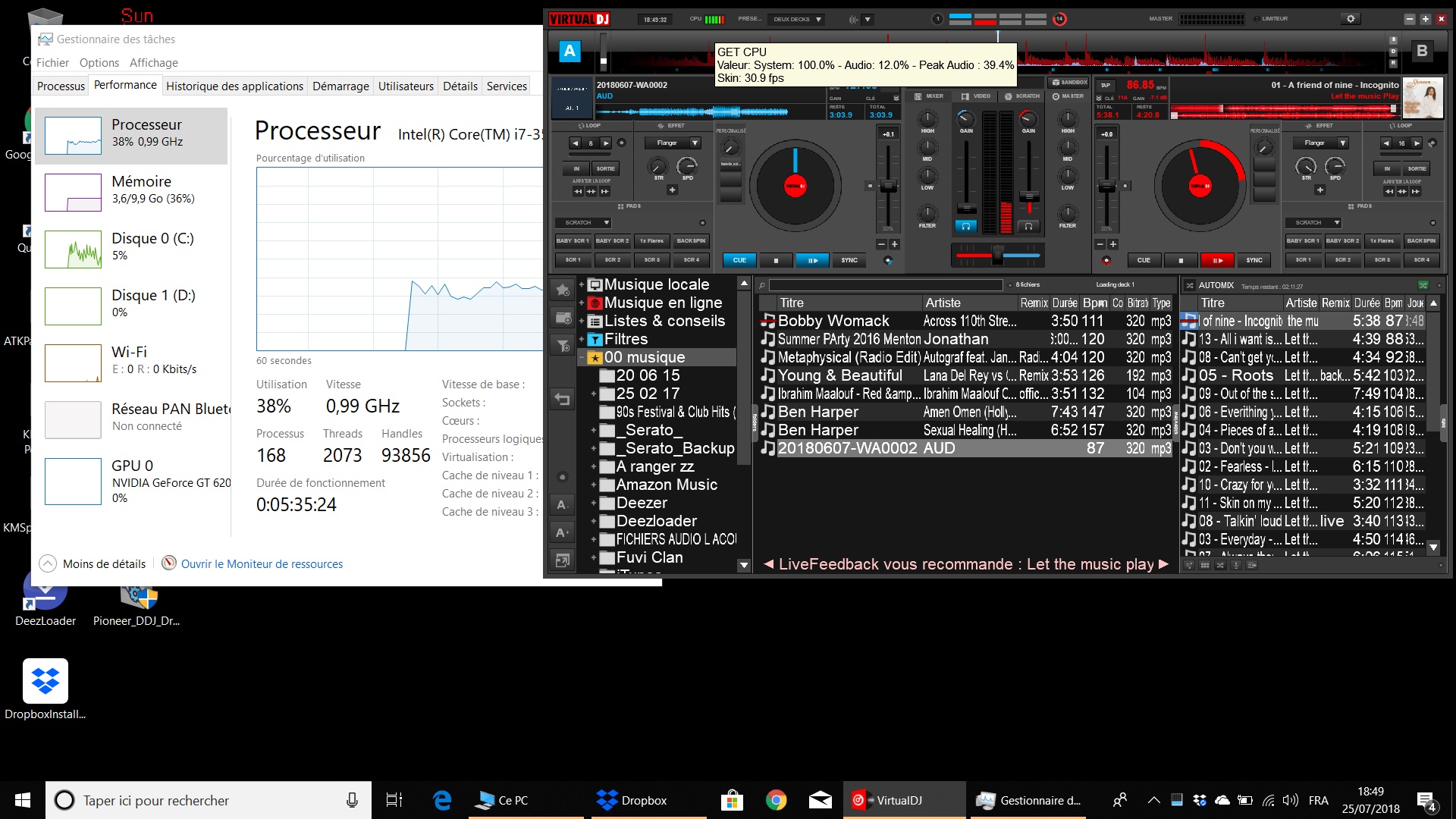Viewport: 1456px width, 819px height.
Task: Stop the right deck
Action: pos(1180,260)
